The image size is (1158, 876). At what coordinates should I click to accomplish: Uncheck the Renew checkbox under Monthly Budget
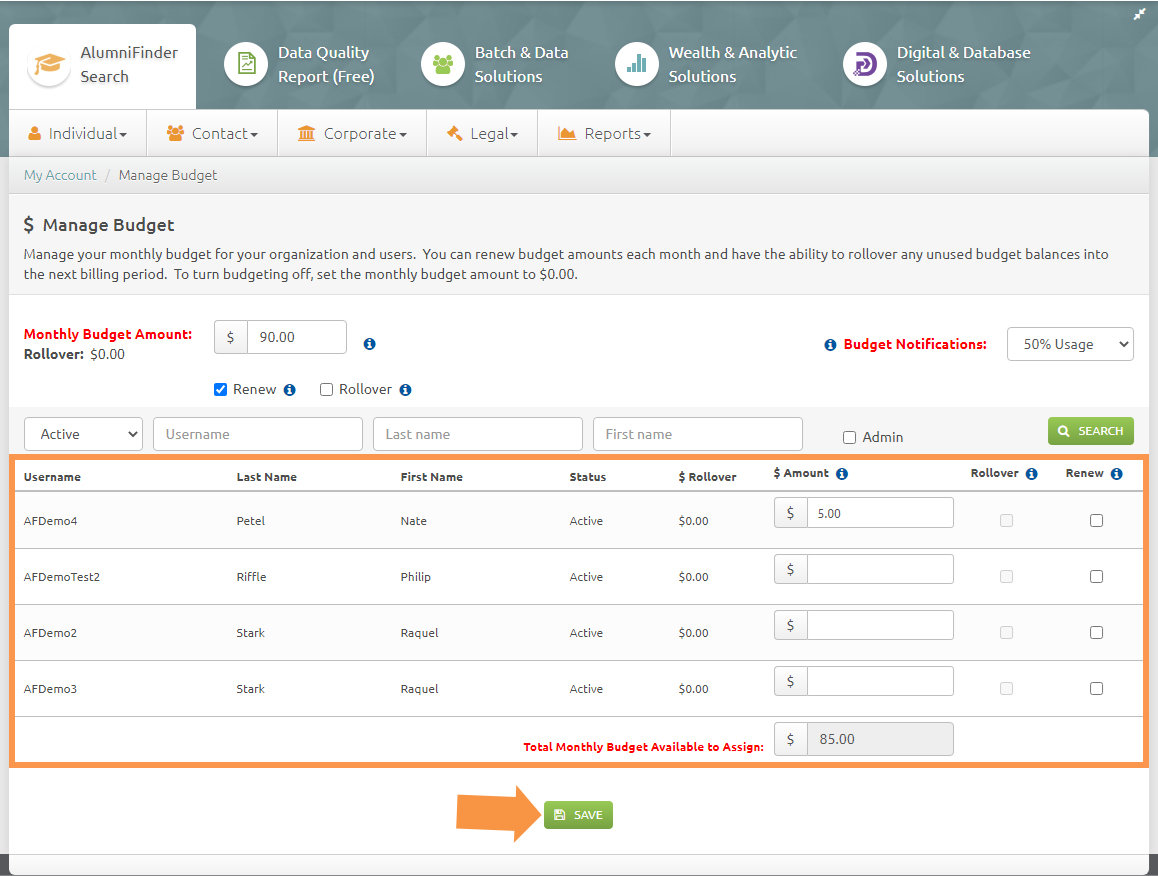[x=220, y=389]
